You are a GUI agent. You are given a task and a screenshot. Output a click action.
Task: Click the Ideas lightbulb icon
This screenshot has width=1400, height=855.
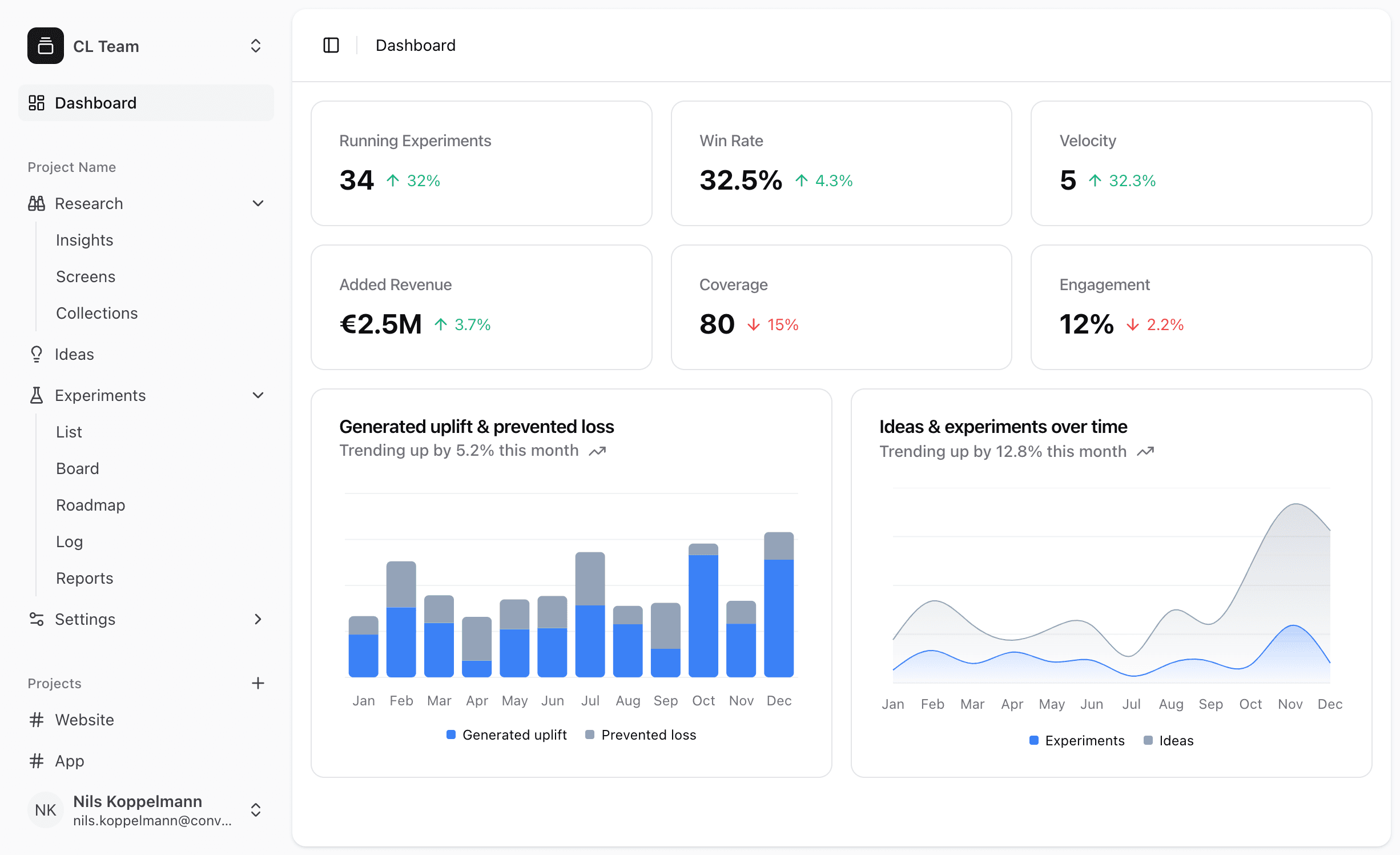pos(37,354)
